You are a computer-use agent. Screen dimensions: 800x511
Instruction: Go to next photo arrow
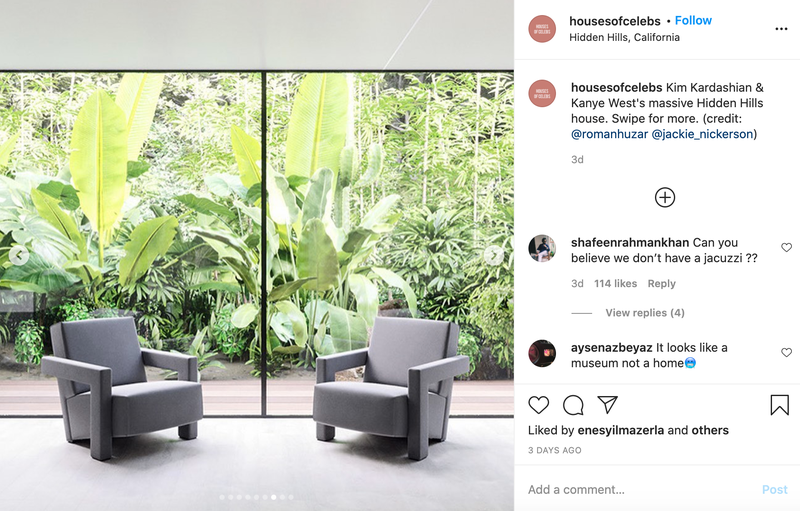coord(493,255)
